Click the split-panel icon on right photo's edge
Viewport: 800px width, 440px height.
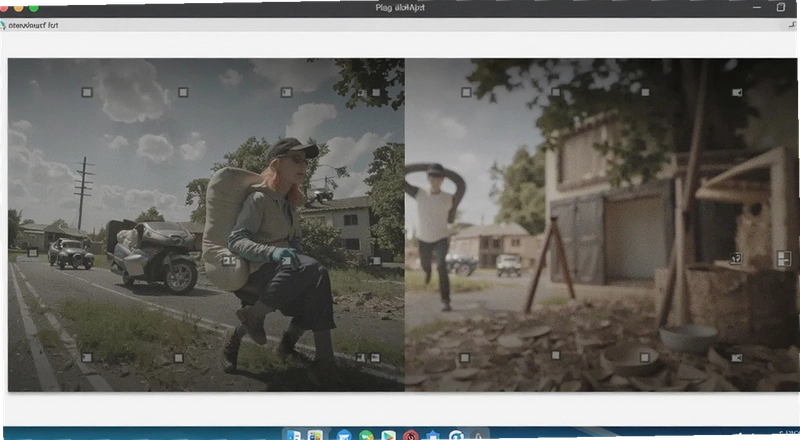(784, 258)
